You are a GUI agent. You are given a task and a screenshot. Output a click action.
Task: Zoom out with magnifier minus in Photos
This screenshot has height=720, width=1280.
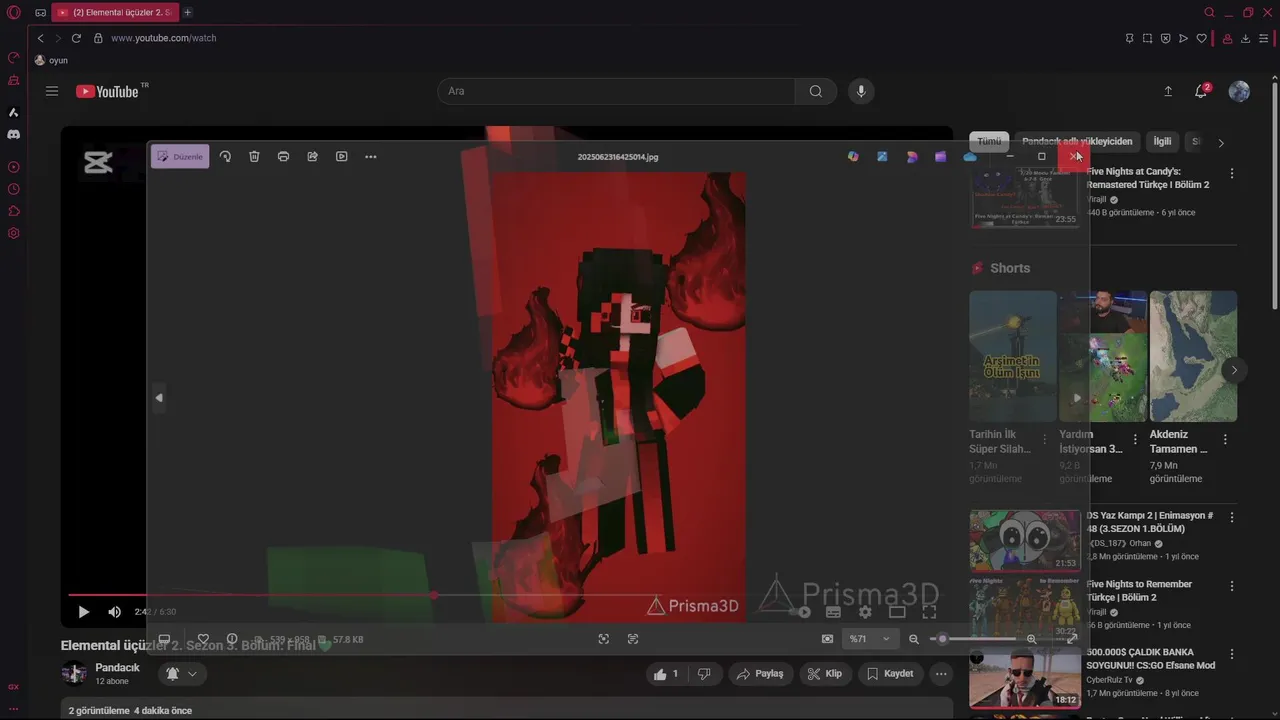[x=913, y=639]
